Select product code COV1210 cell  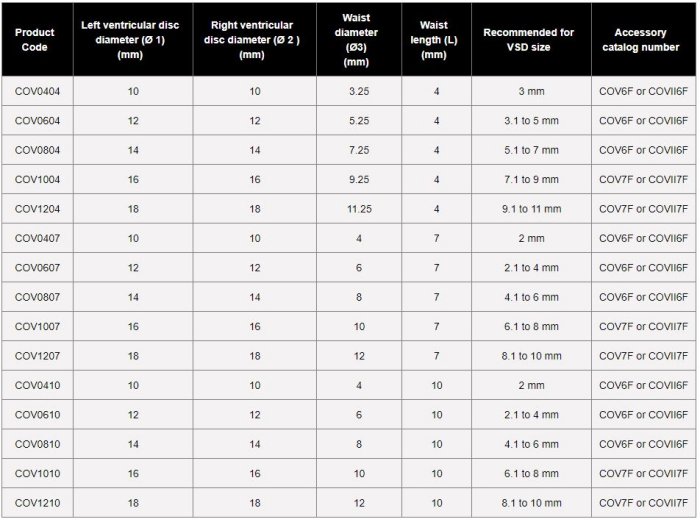[37, 502]
